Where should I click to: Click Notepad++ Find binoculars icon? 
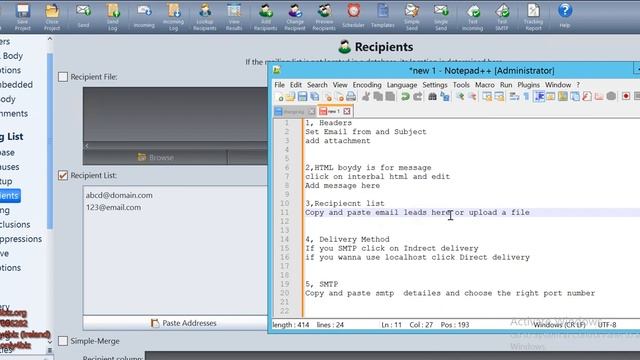click(x=432, y=96)
